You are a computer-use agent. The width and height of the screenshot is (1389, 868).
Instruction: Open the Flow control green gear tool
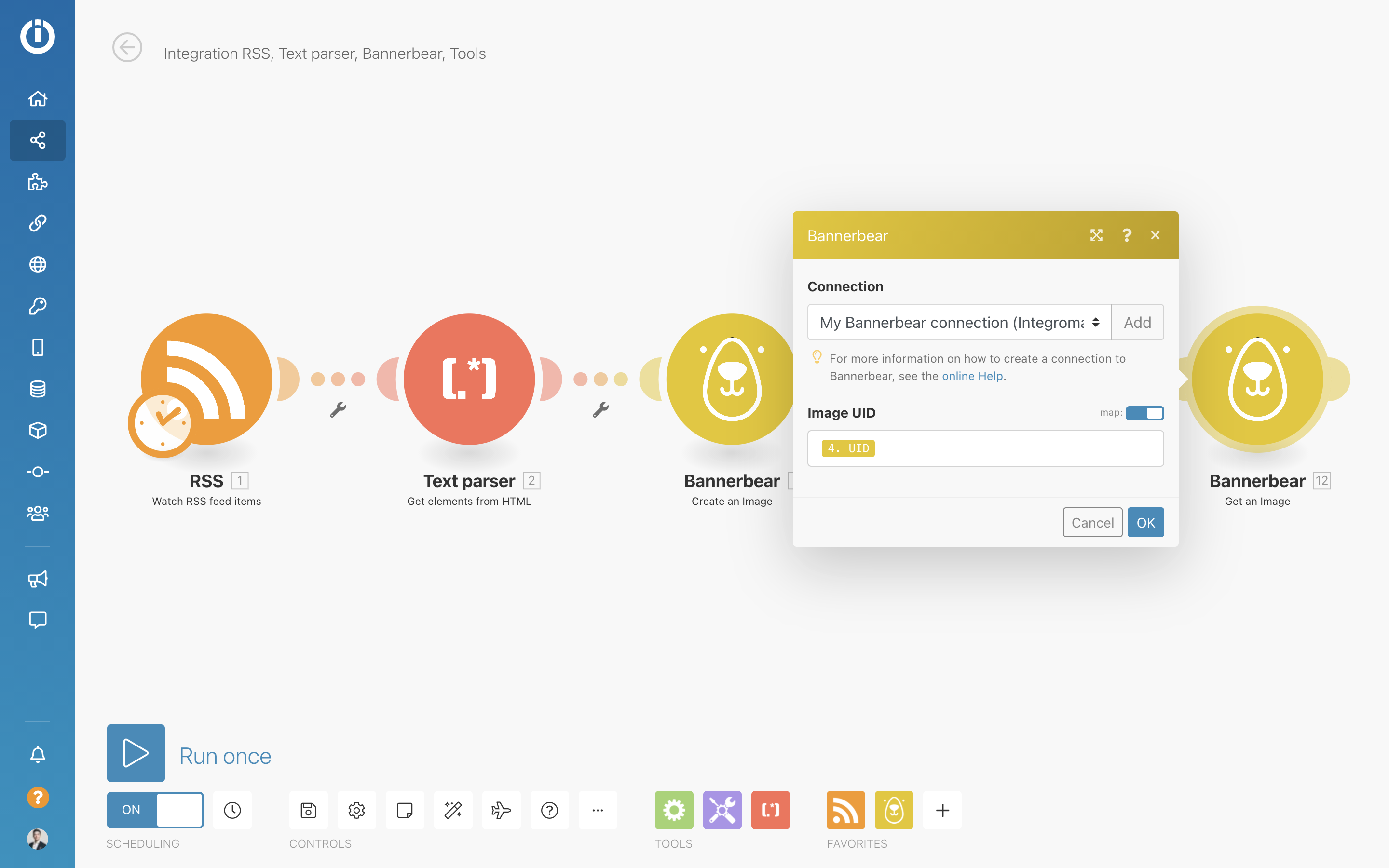(674, 810)
